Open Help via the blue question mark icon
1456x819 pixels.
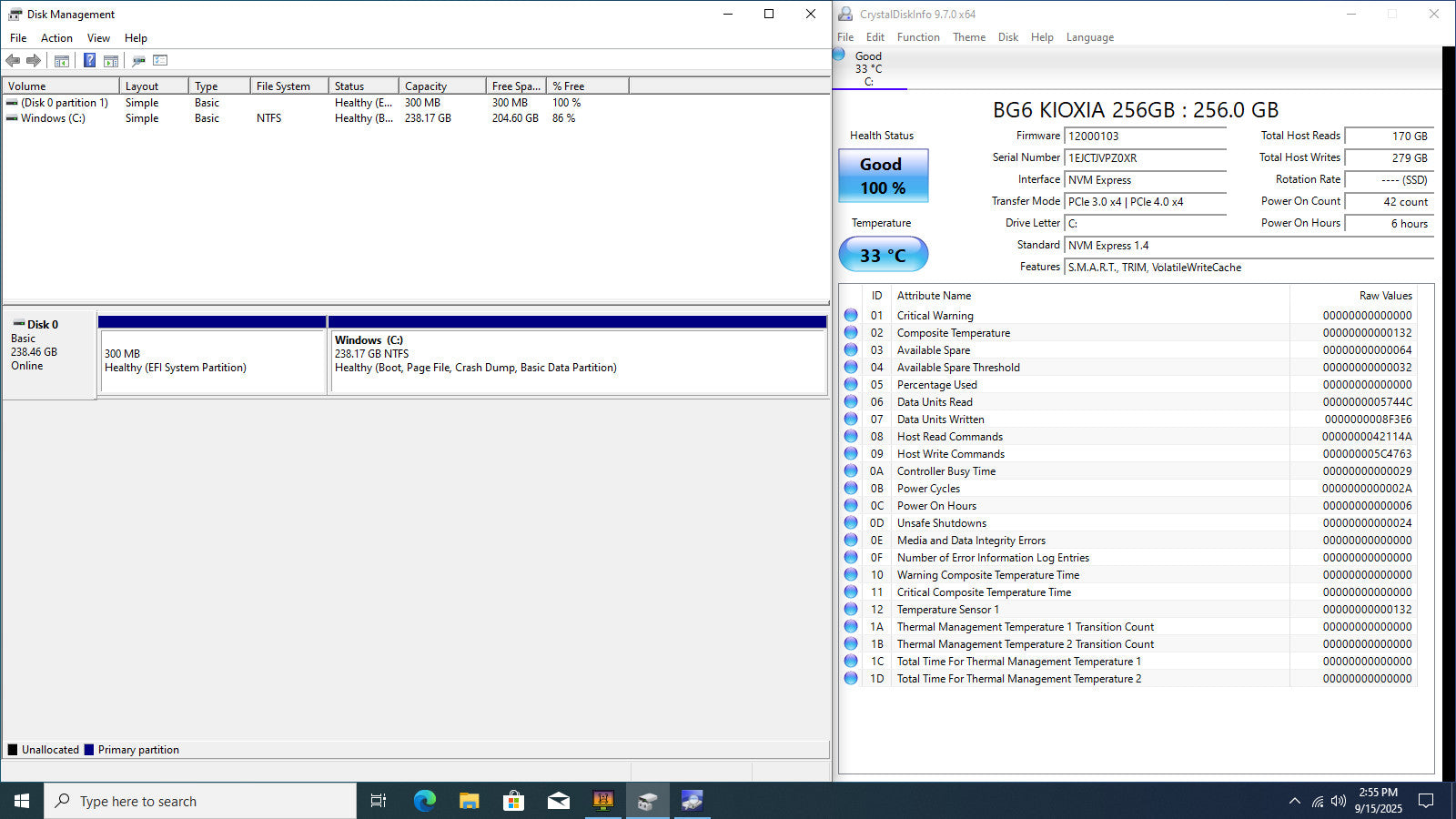[89, 61]
